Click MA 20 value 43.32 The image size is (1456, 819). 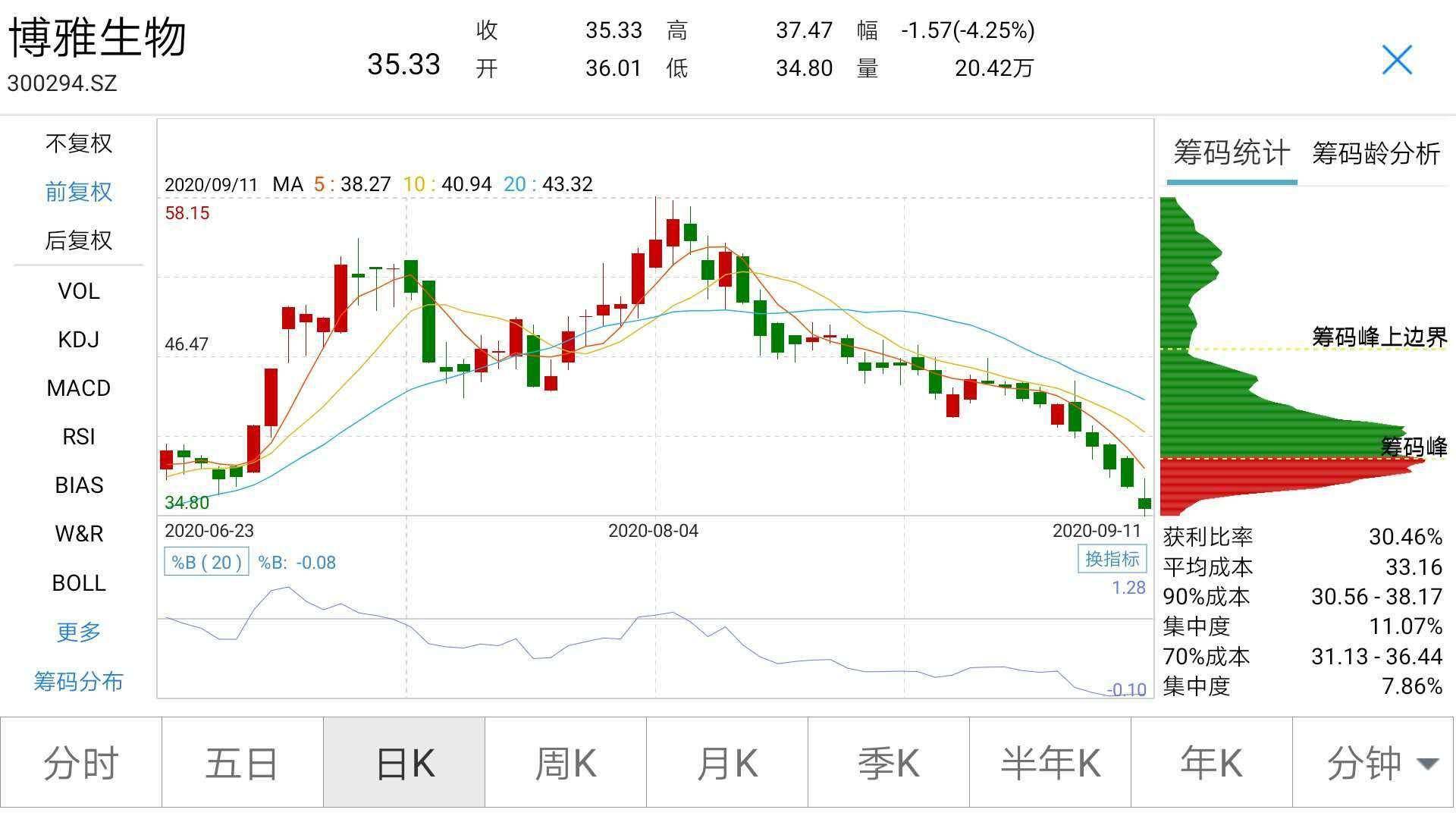coord(567,184)
